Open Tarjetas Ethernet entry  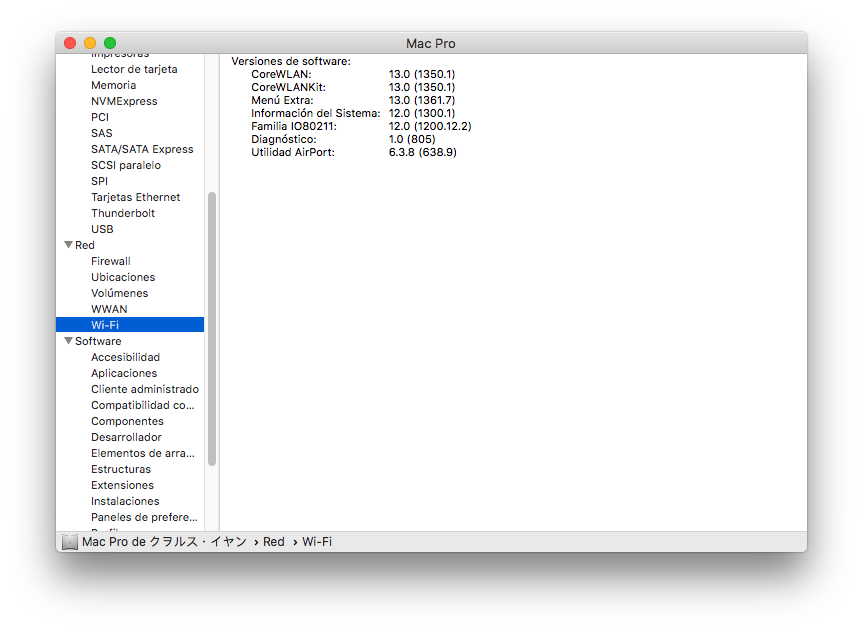tap(135, 197)
